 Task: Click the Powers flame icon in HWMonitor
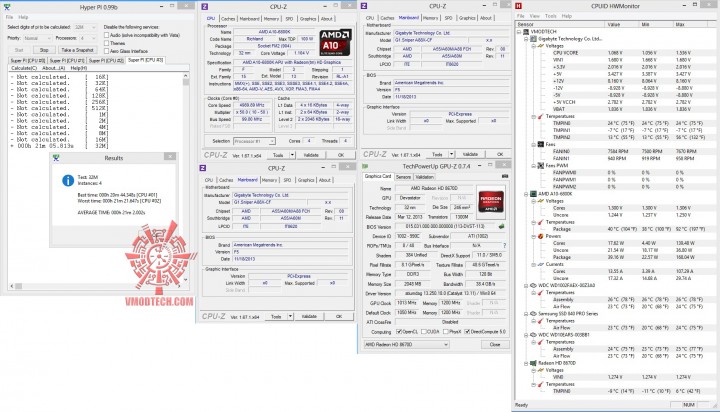tap(540, 236)
